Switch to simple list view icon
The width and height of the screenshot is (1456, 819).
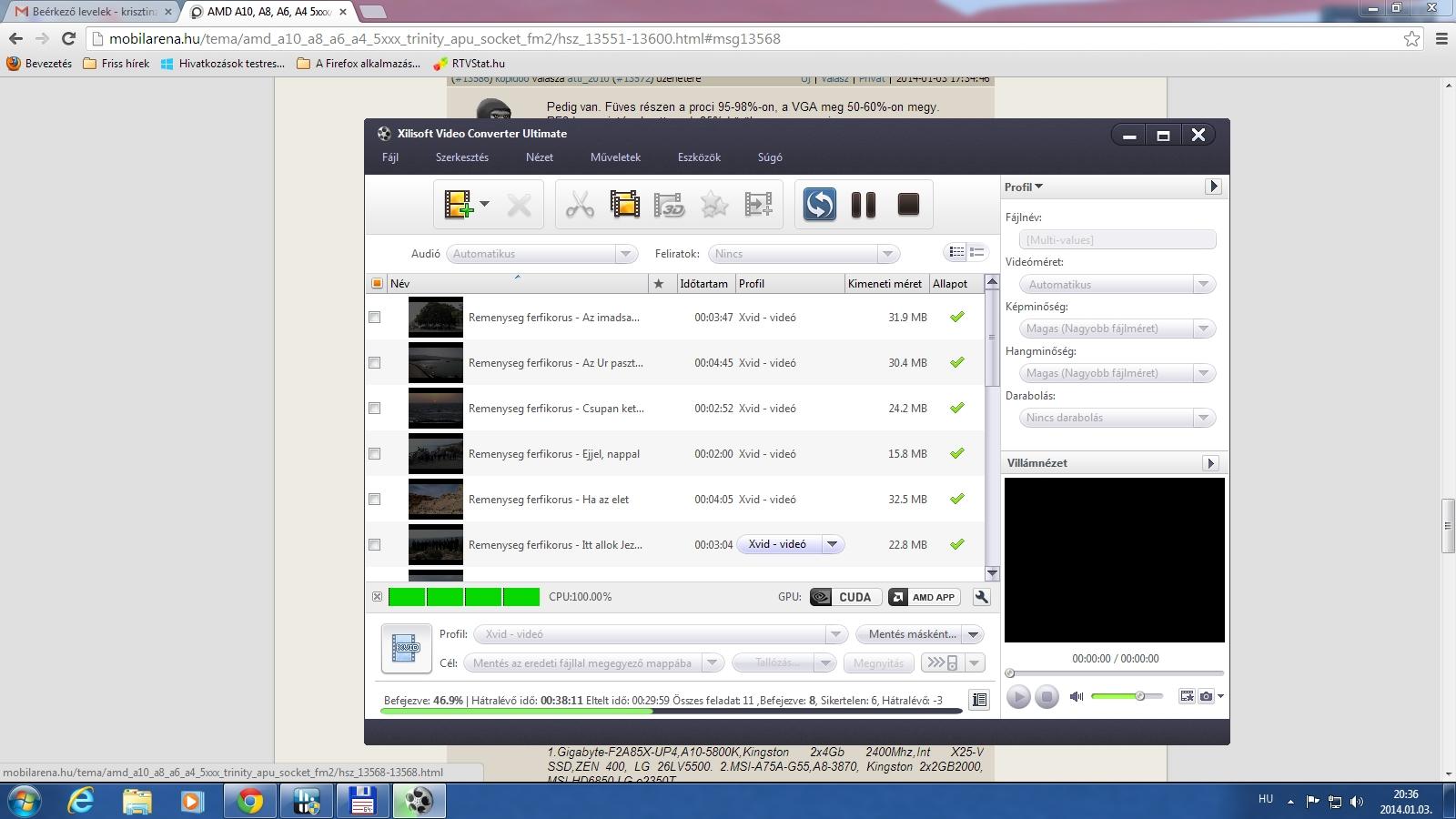[x=977, y=253]
